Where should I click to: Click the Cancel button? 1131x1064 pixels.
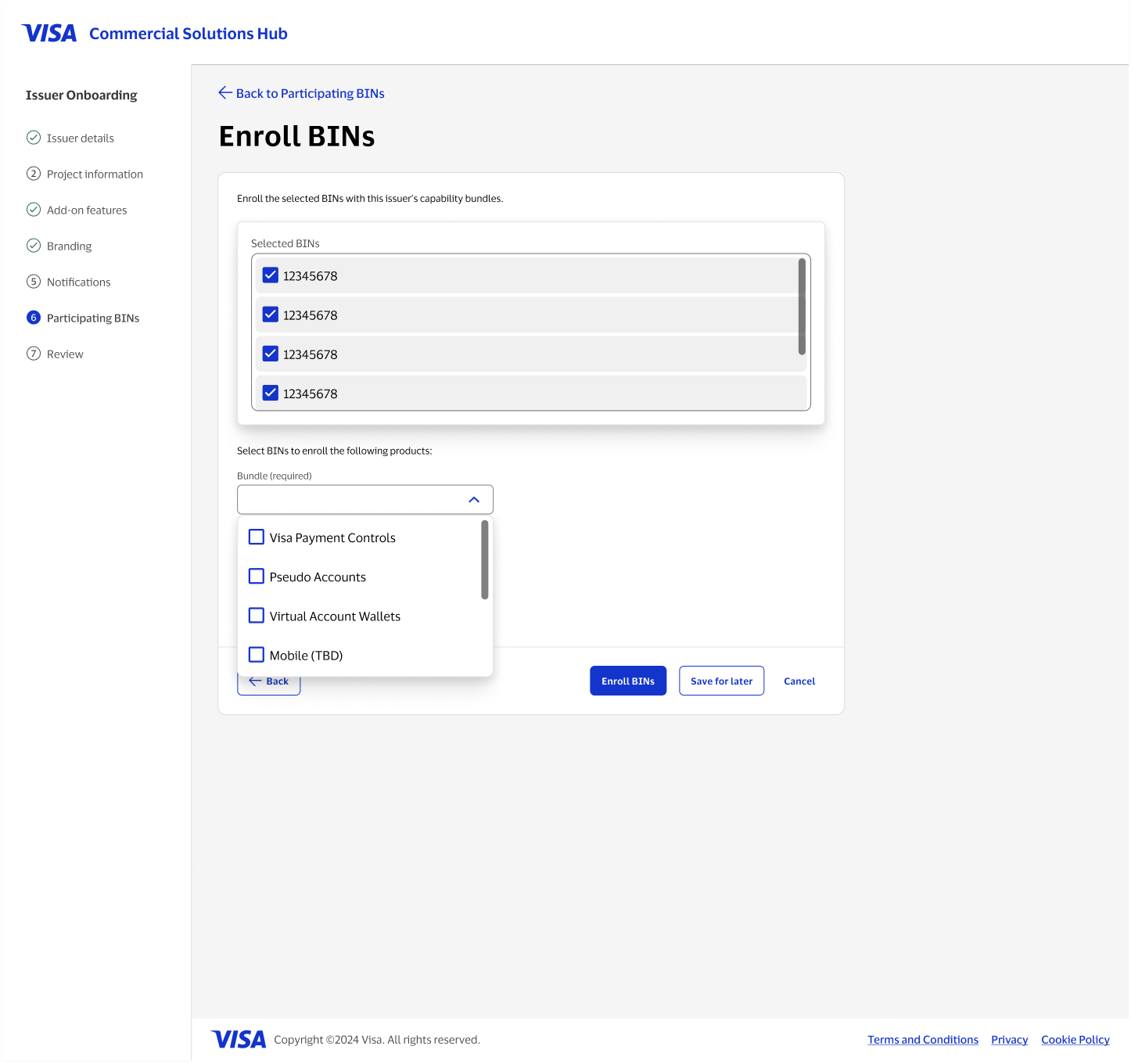click(x=799, y=681)
